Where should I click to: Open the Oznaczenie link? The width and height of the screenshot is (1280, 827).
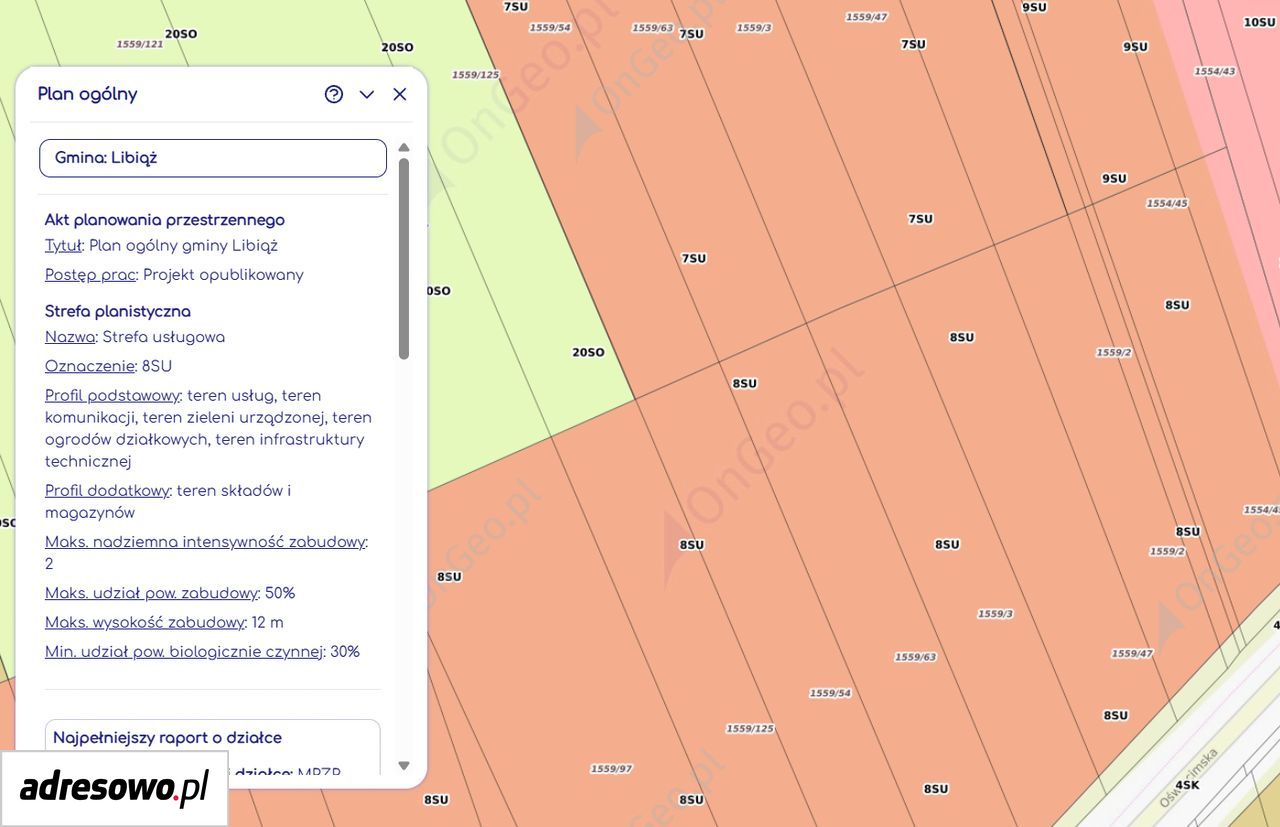tap(90, 366)
